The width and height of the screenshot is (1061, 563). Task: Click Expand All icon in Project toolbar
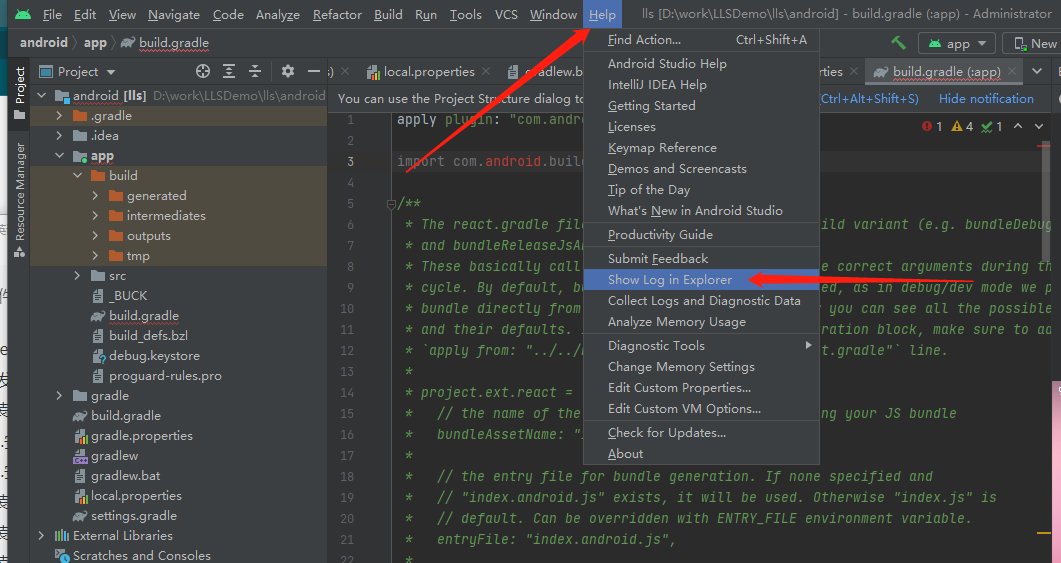coord(229,71)
